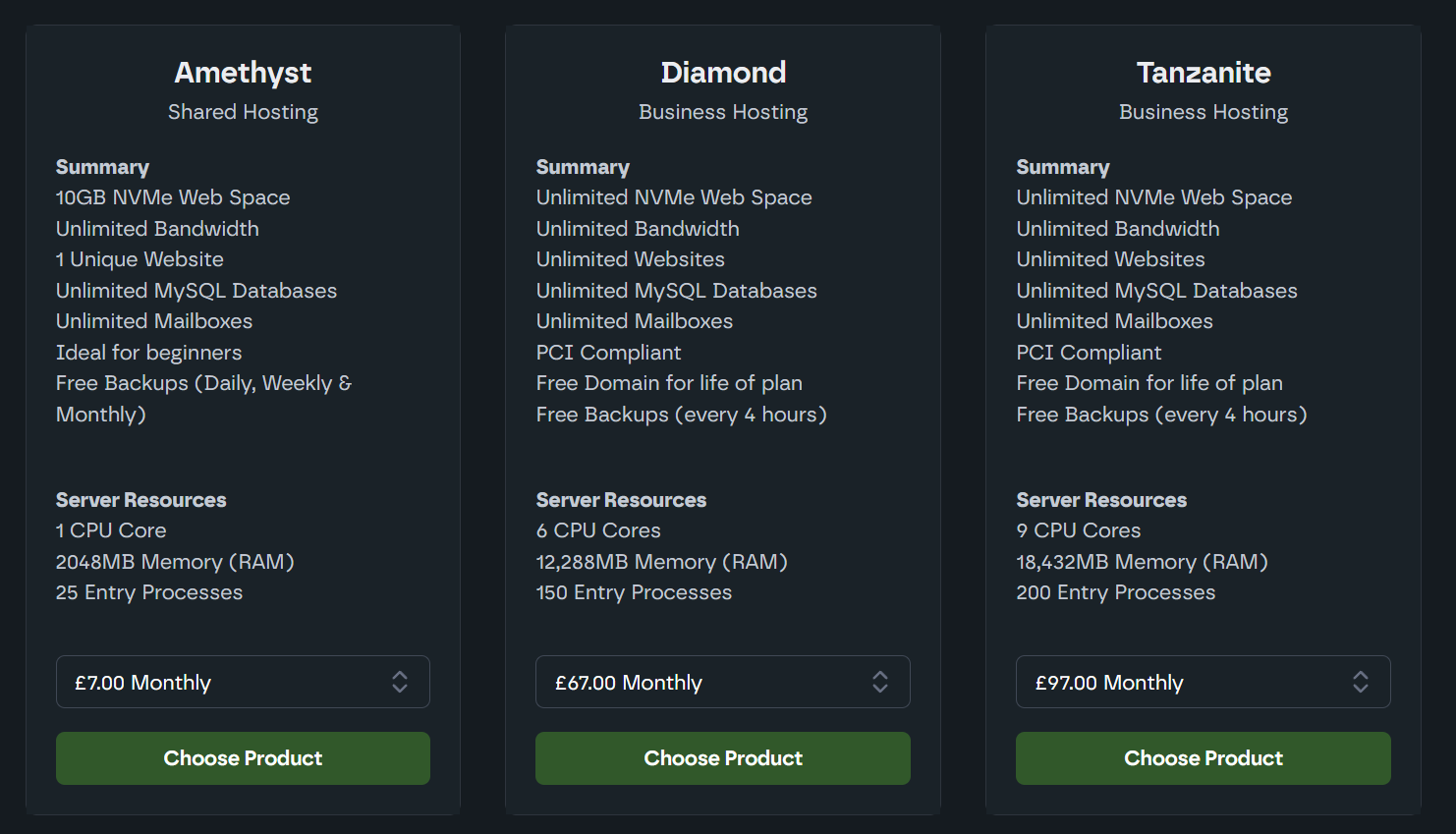Click Diamond's 12,288MB Memory (RAM) line
Screen dimensions: 1456x834
(x=661, y=562)
